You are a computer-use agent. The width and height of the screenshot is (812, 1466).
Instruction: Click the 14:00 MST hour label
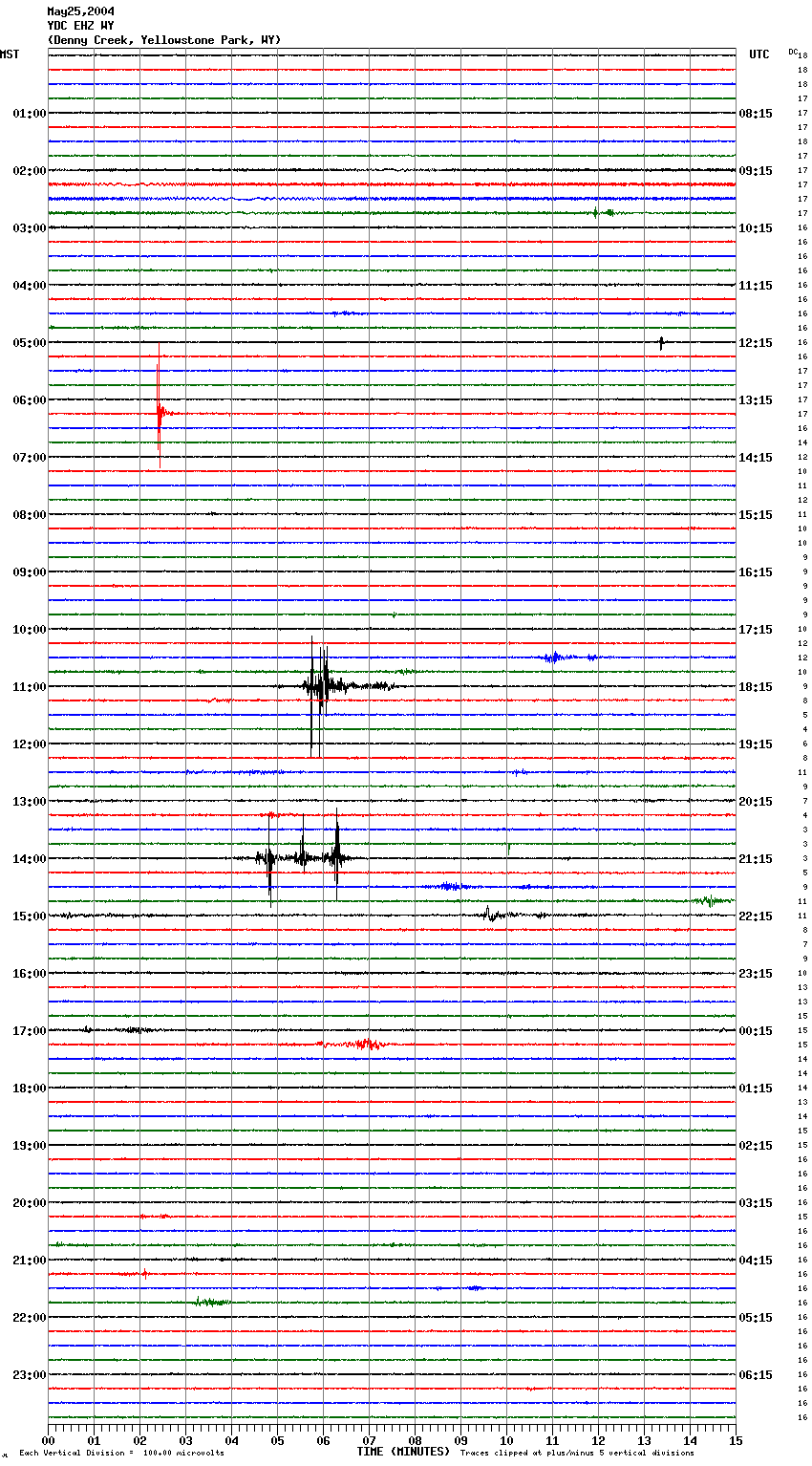(29, 859)
